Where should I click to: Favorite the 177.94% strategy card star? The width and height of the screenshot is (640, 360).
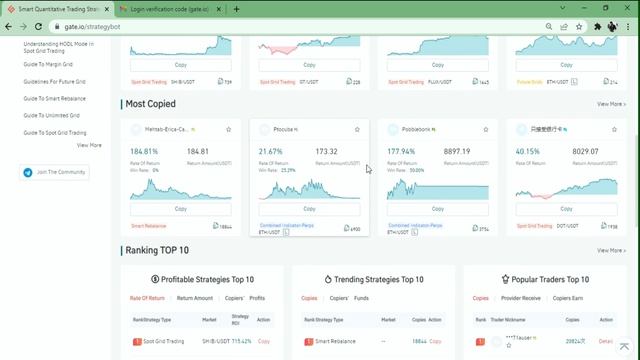[x=486, y=129]
